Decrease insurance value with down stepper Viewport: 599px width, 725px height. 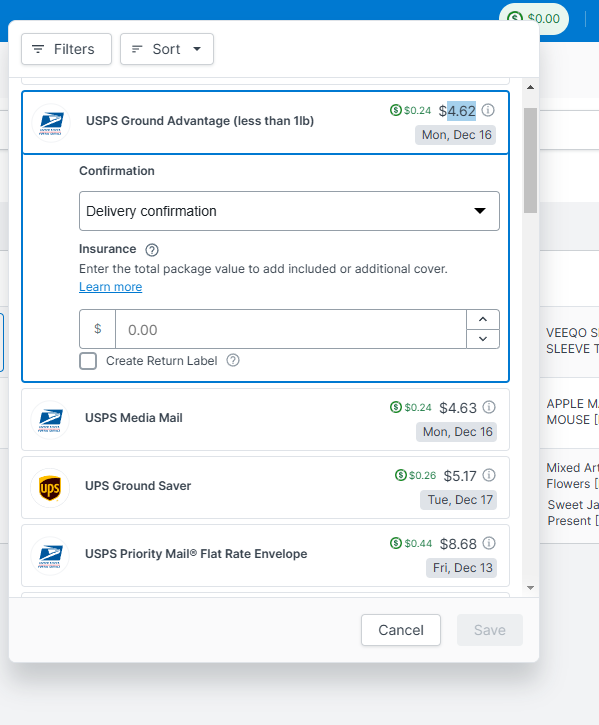(483, 339)
